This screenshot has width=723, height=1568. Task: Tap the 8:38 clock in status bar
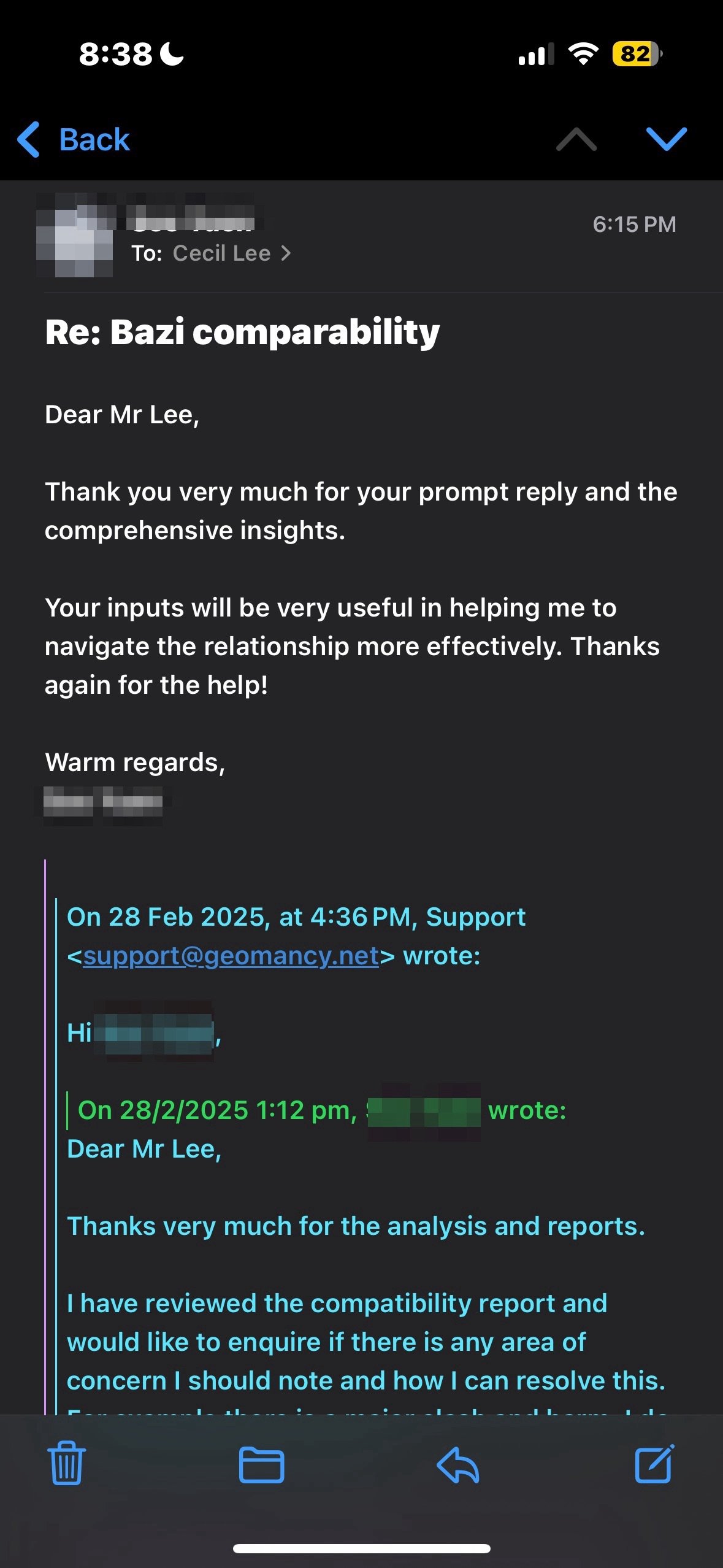115,54
